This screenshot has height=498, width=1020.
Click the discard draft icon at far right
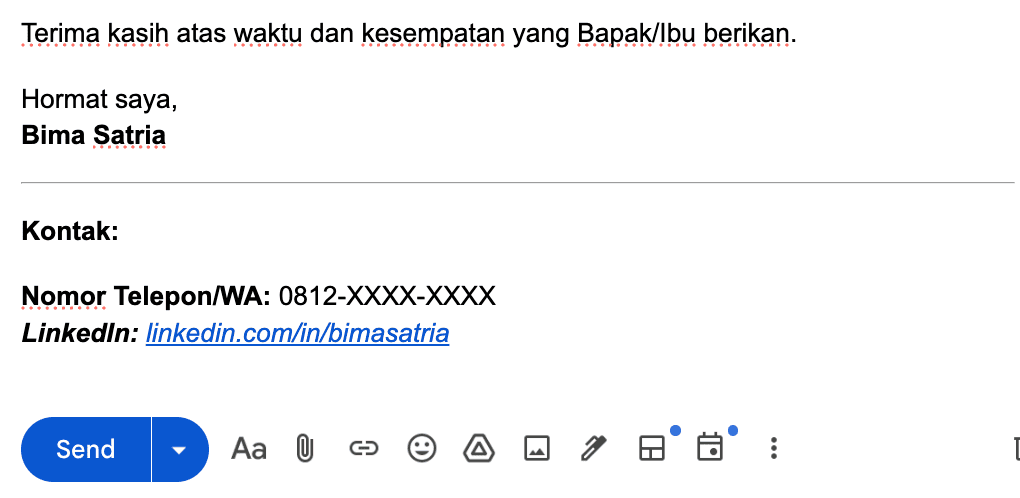point(1015,449)
